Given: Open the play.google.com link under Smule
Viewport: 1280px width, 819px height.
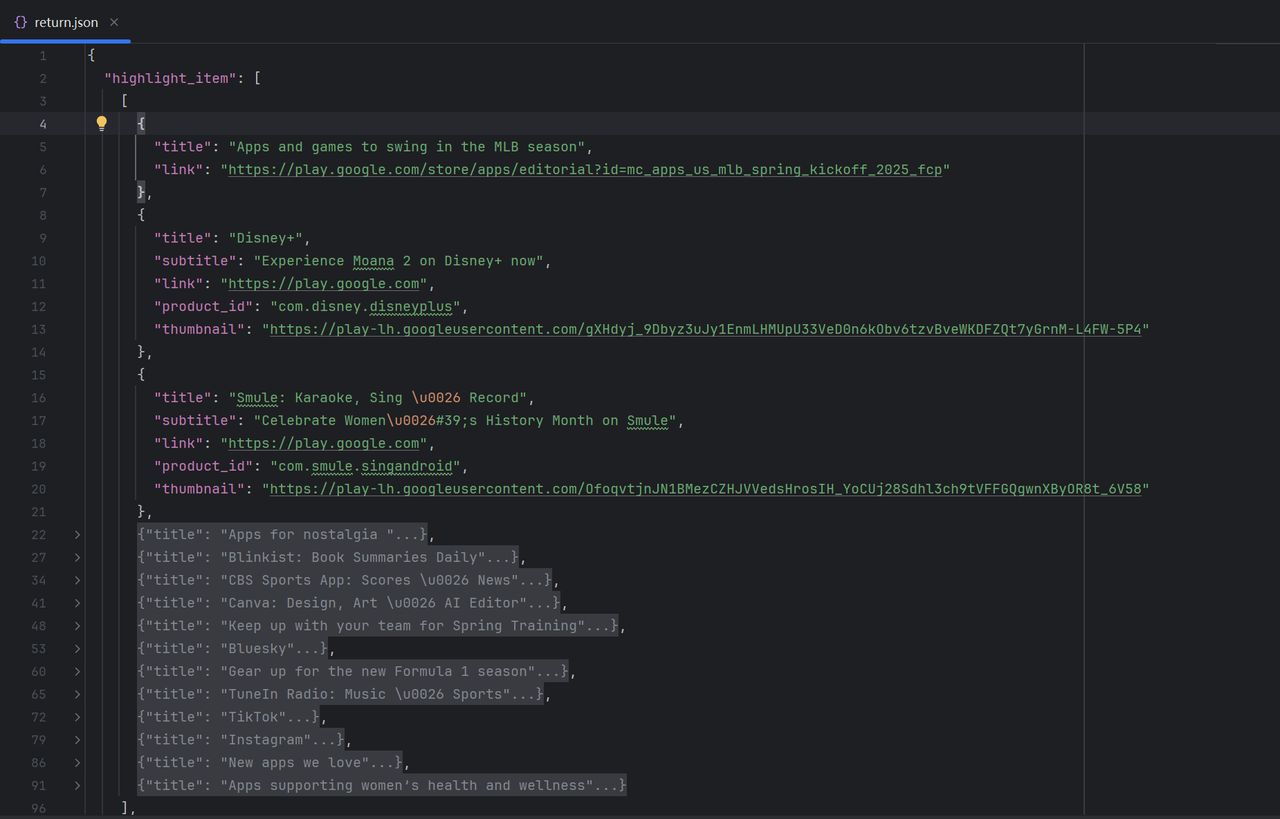Looking at the screenshot, I should coord(324,443).
